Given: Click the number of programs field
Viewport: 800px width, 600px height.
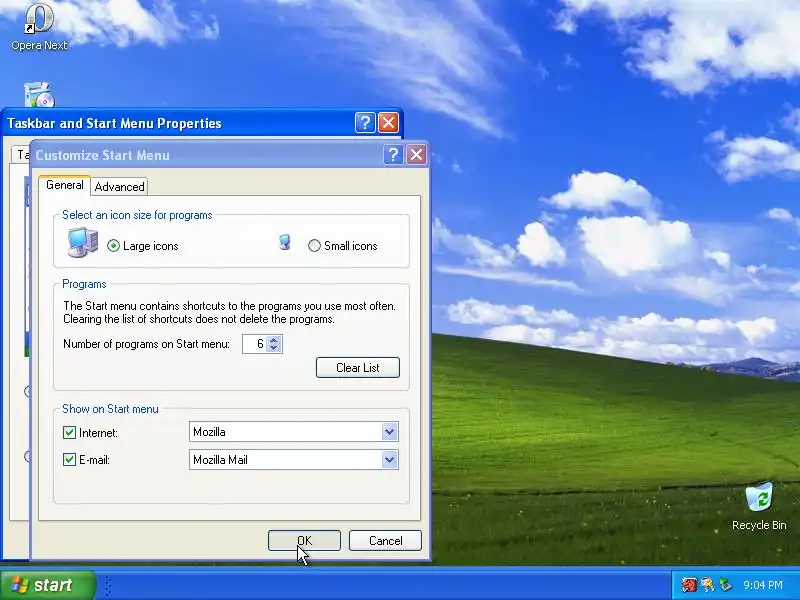Looking at the screenshot, I should coord(254,344).
